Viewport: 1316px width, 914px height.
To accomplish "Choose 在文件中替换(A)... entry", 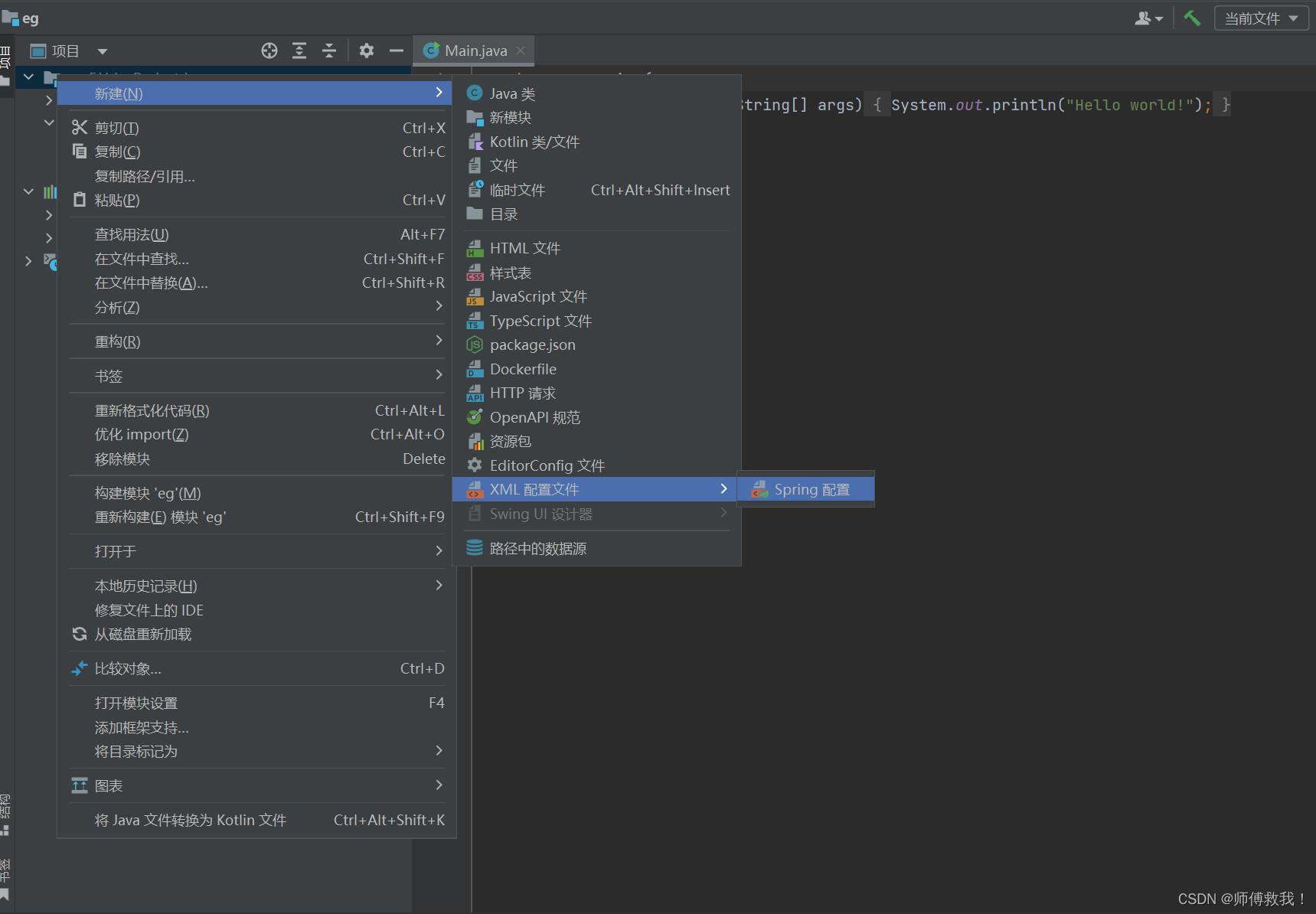I will (256, 282).
